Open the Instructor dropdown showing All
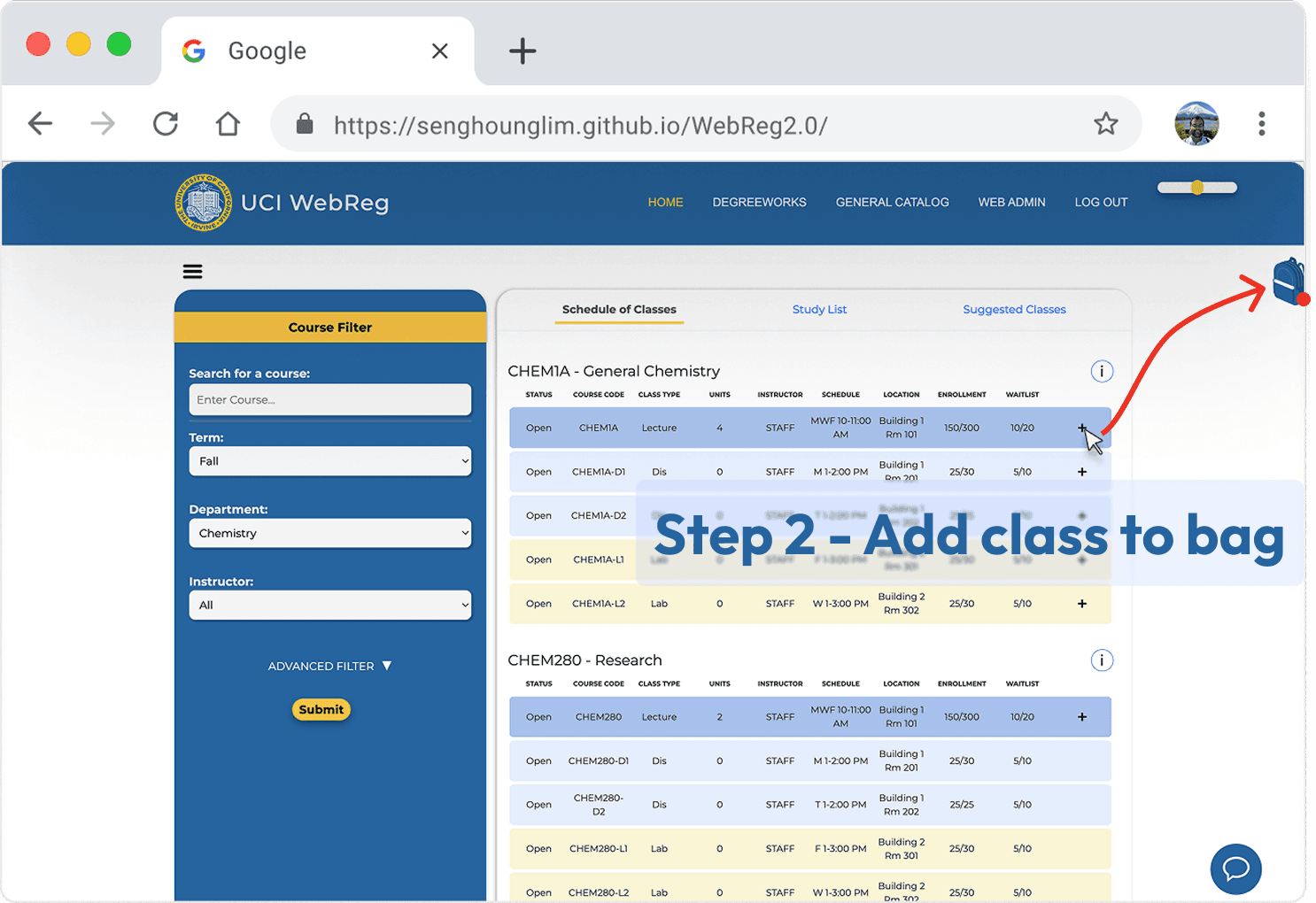 click(330, 606)
